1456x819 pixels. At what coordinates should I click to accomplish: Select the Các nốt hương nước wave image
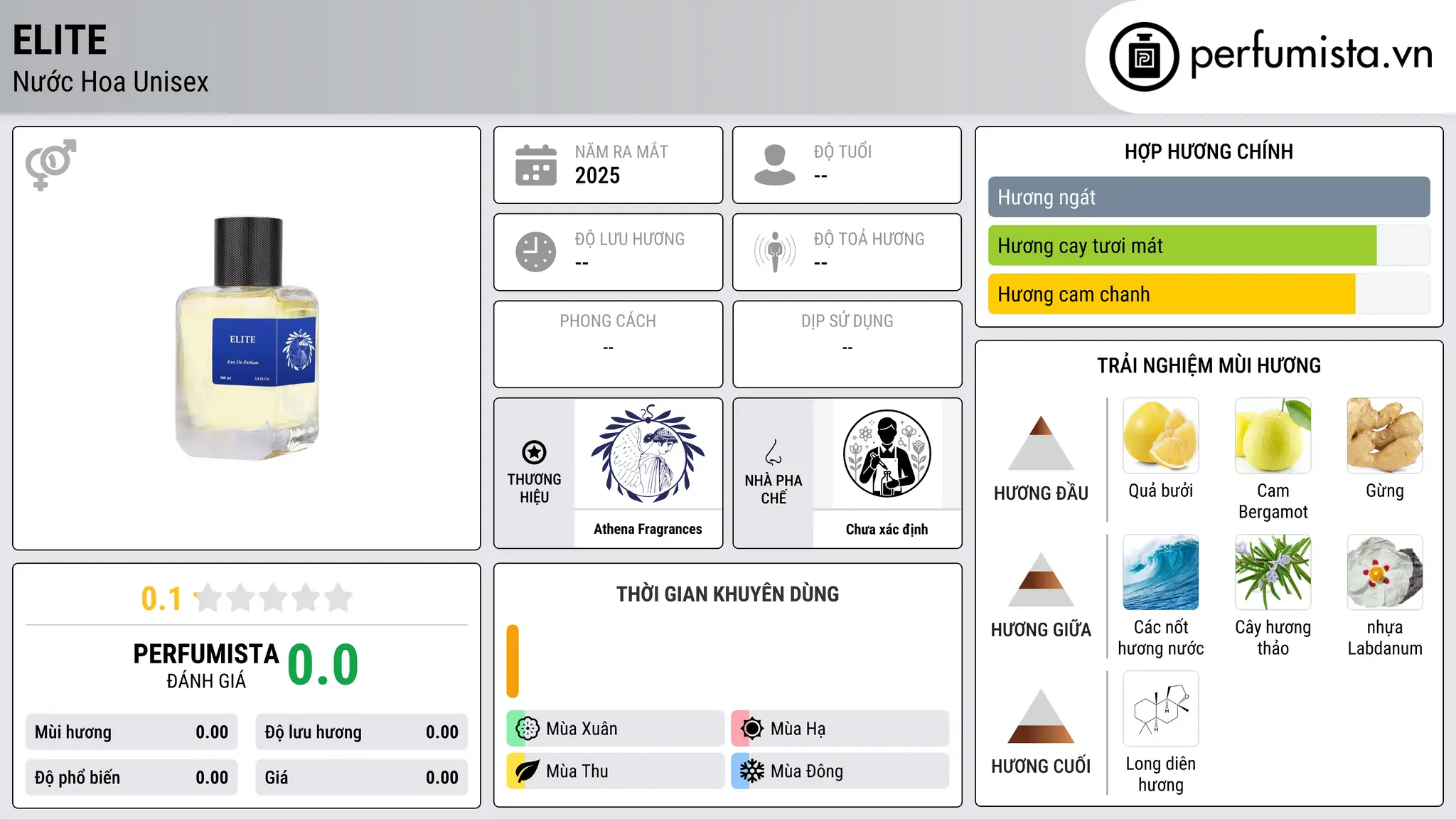(x=1161, y=572)
